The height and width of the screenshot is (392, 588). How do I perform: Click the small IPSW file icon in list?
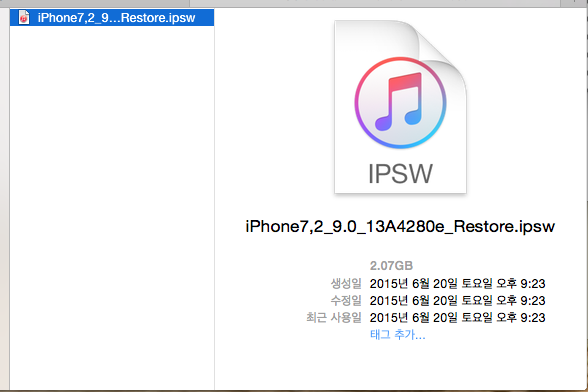click(x=24, y=18)
